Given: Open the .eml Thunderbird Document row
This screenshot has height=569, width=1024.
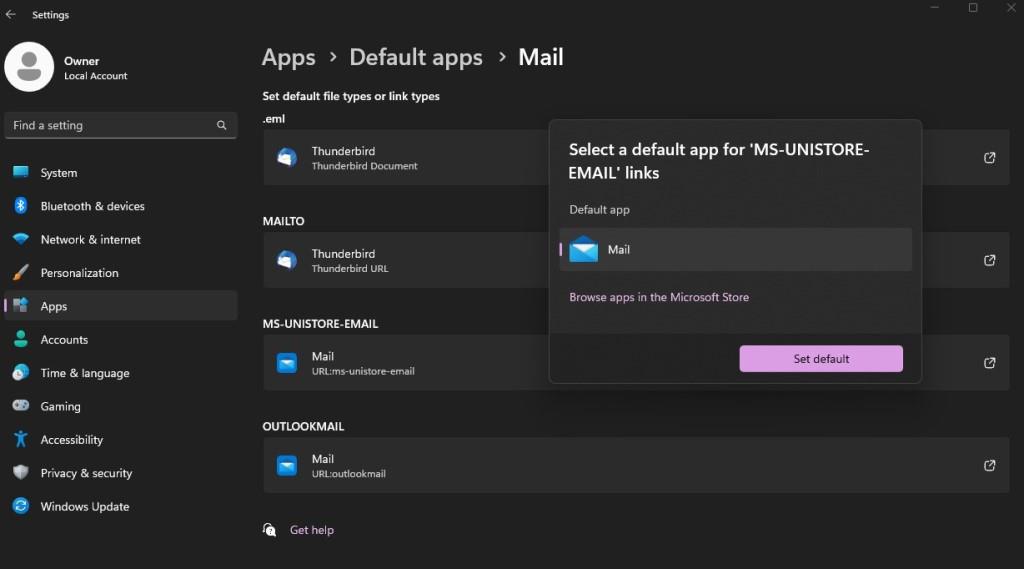Looking at the screenshot, I should [636, 157].
